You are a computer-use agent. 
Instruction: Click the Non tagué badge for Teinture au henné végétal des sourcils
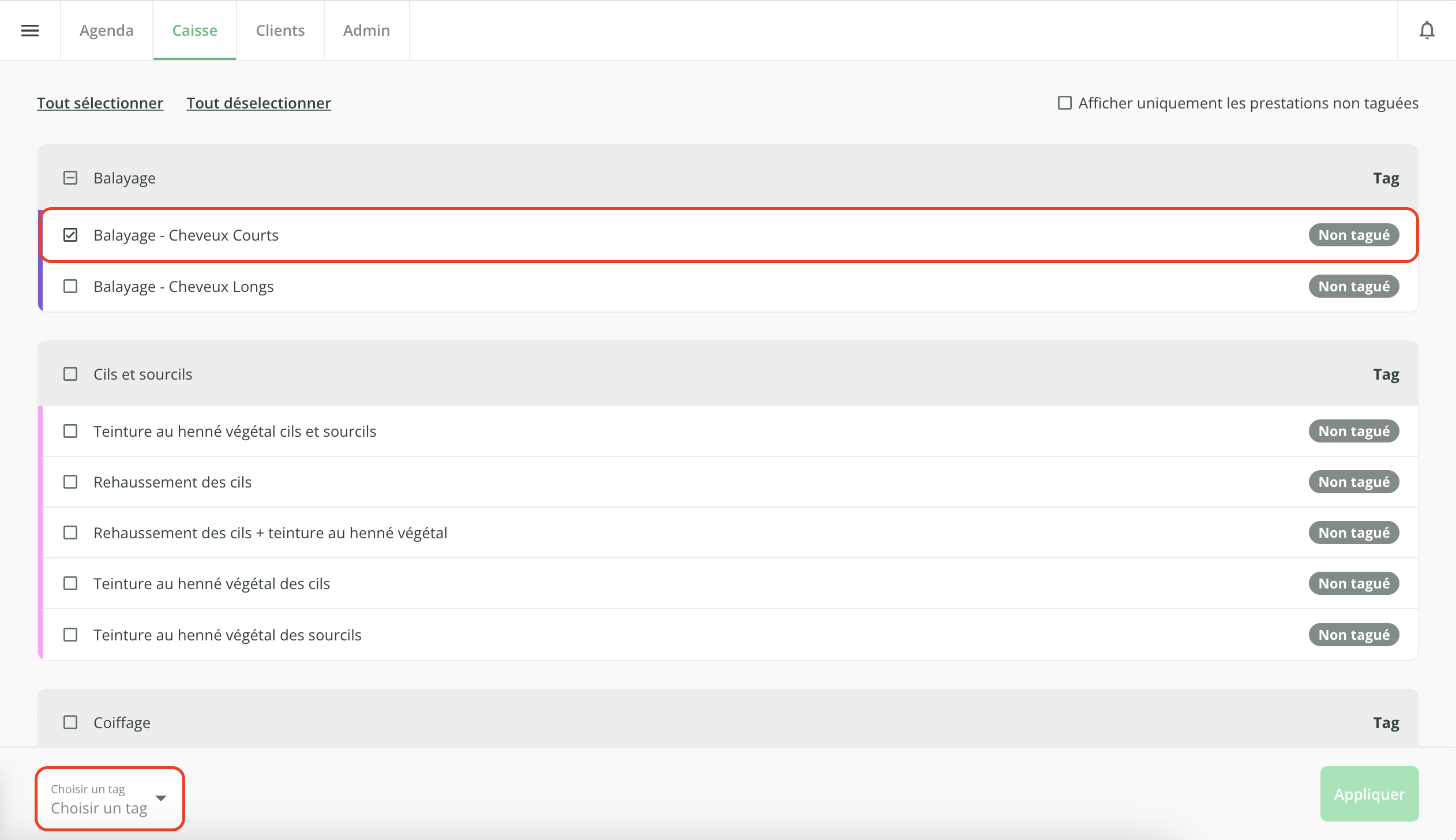pos(1353,635)
